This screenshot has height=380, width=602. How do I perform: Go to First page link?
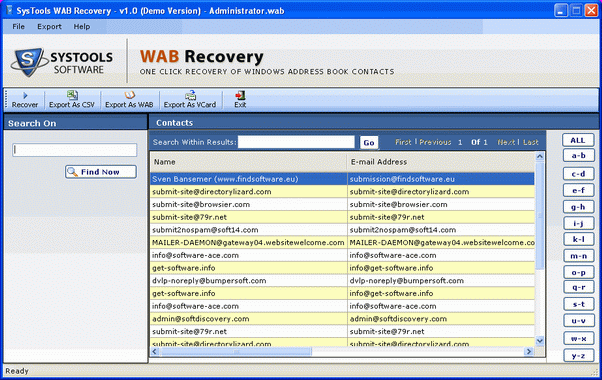pyautogui.click(x=403, y=142)
